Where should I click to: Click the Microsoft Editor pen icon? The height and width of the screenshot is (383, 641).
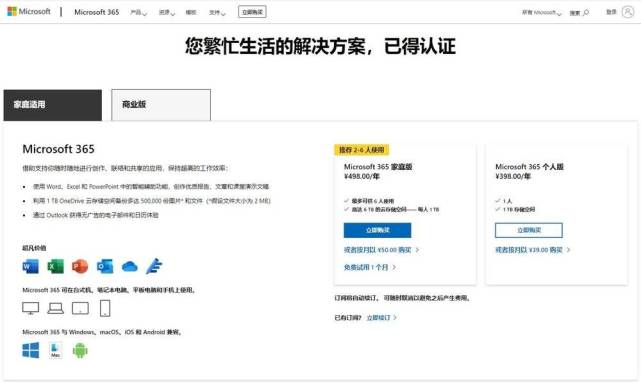pyautogui.click(x=155, y=266)
